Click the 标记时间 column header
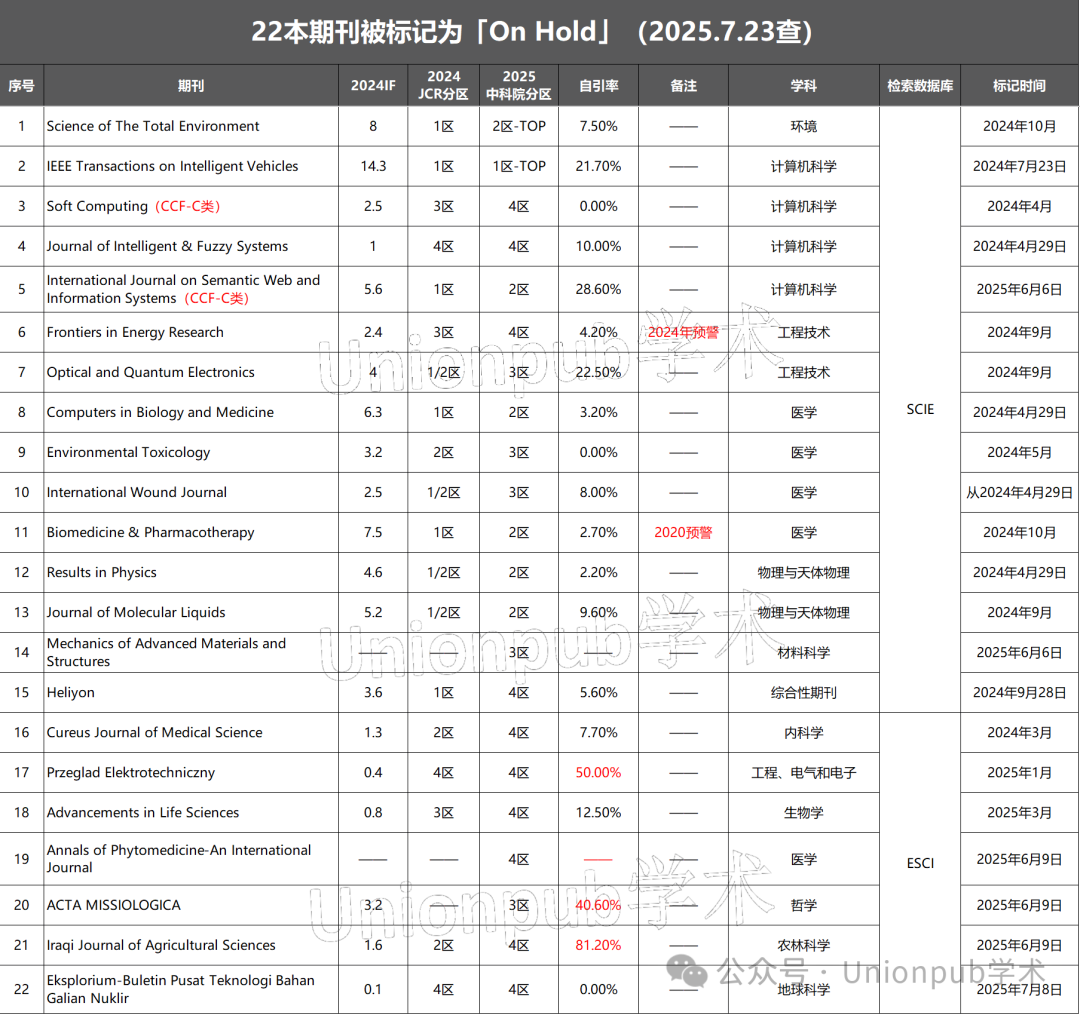The image size is (1080, 1015). [1019, 85]
